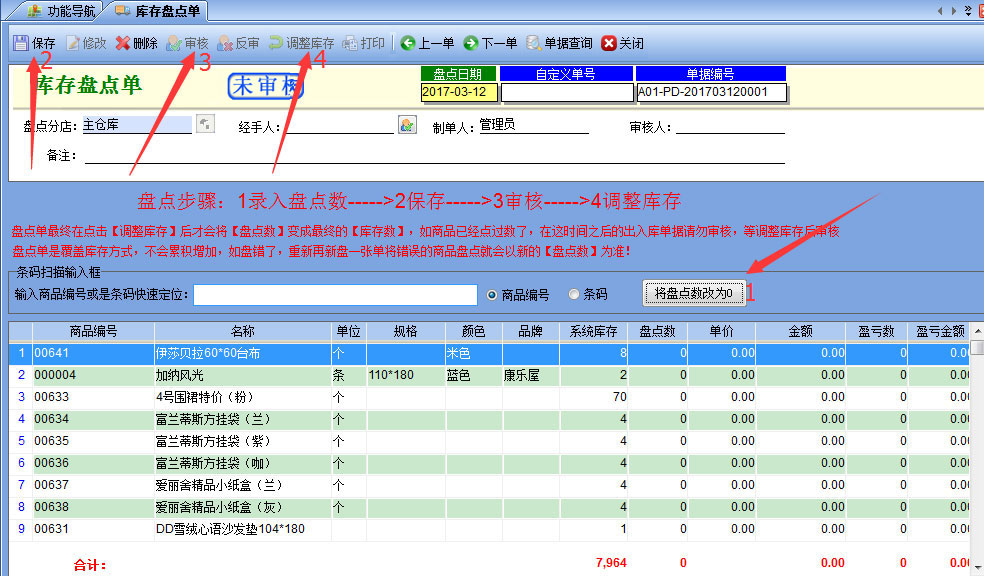Go to next document (下一单)
Screen dimensions: 984x576
pyautogui.click(x=471, y=44)
